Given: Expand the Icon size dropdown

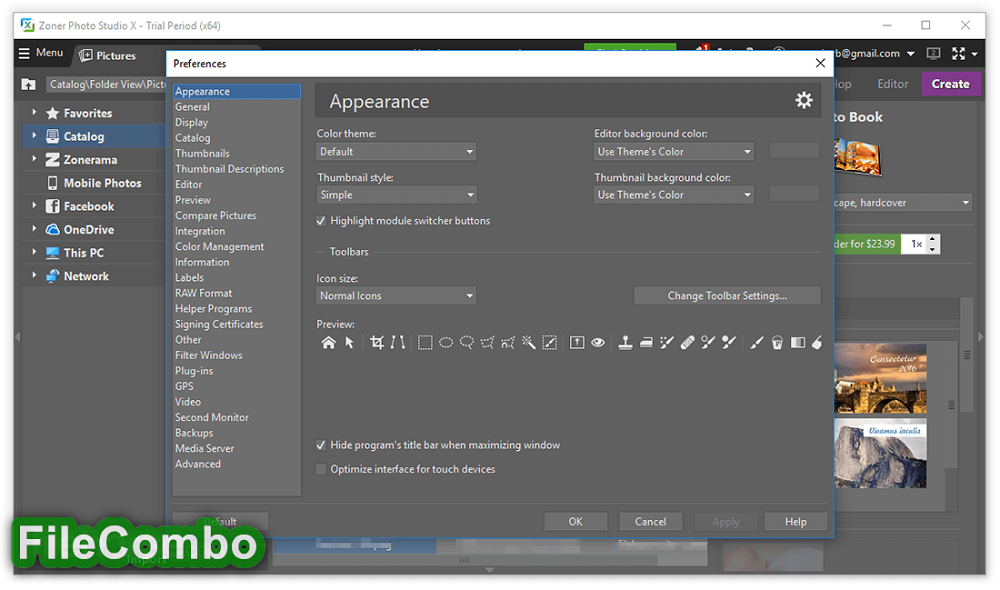Looking at the screenshot, I should (396, 296).
